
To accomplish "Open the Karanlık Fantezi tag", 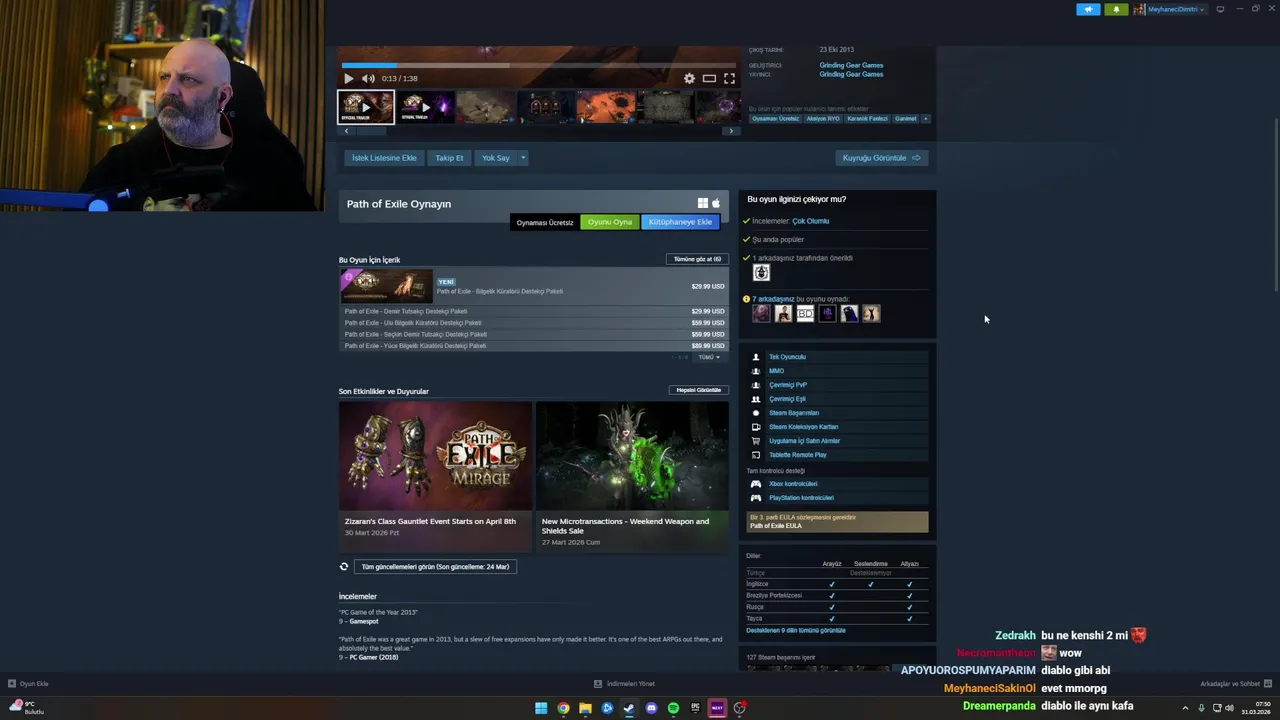I will point(867,118).
